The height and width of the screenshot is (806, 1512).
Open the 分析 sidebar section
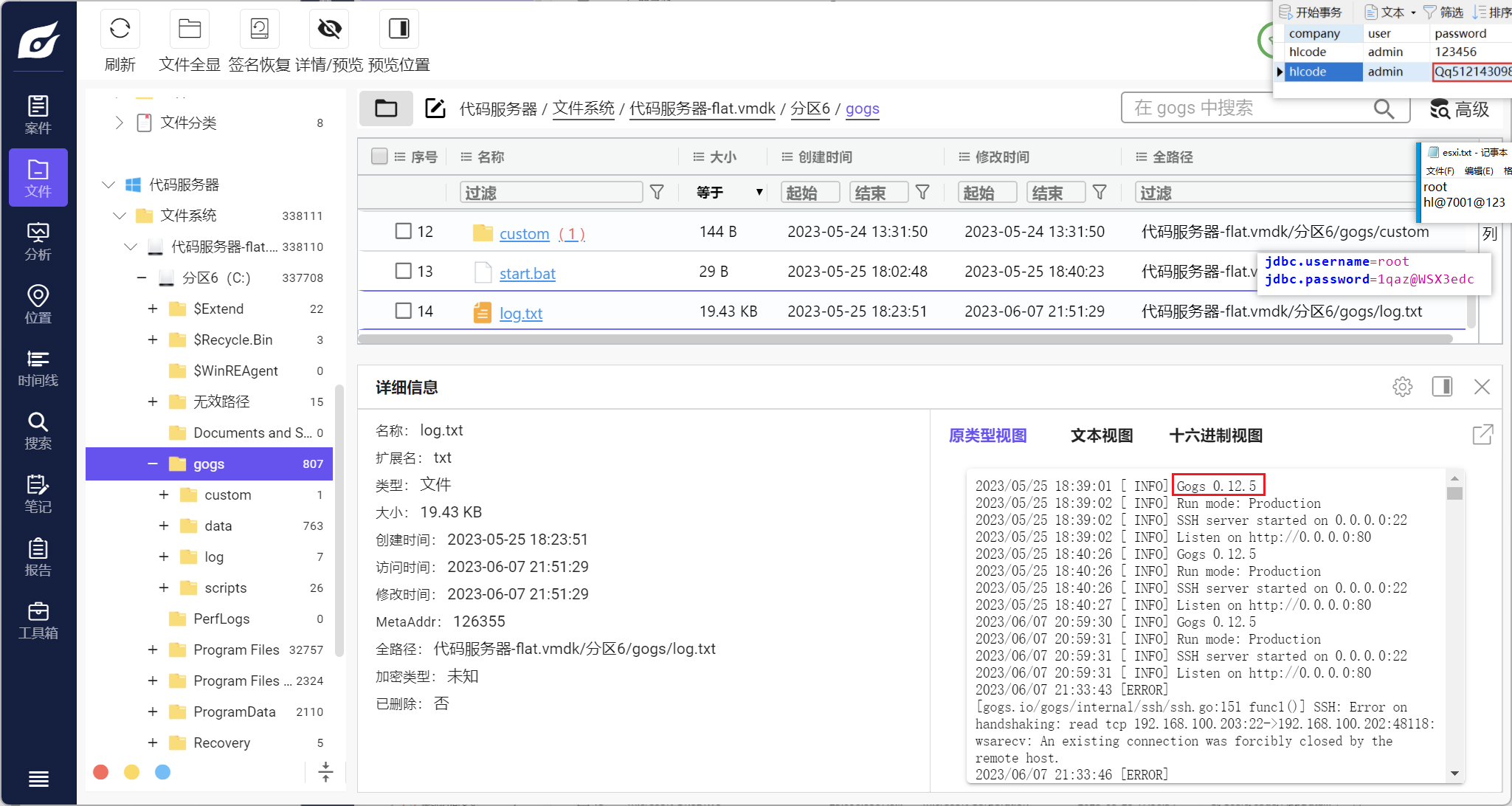coord(38,241)
